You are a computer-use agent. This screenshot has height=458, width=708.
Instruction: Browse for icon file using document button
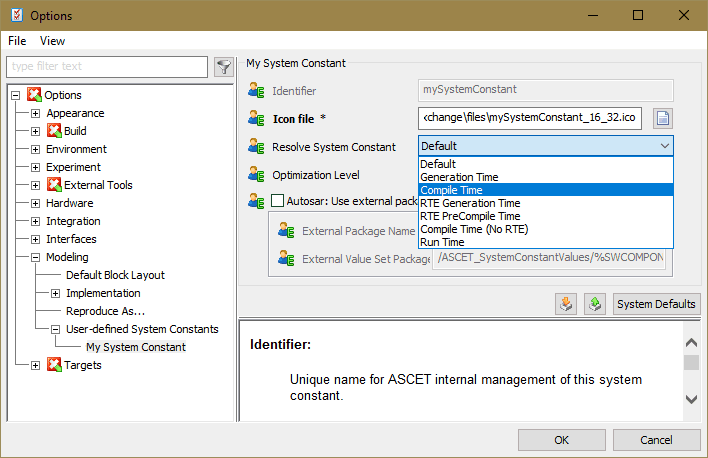pos(663,118)
